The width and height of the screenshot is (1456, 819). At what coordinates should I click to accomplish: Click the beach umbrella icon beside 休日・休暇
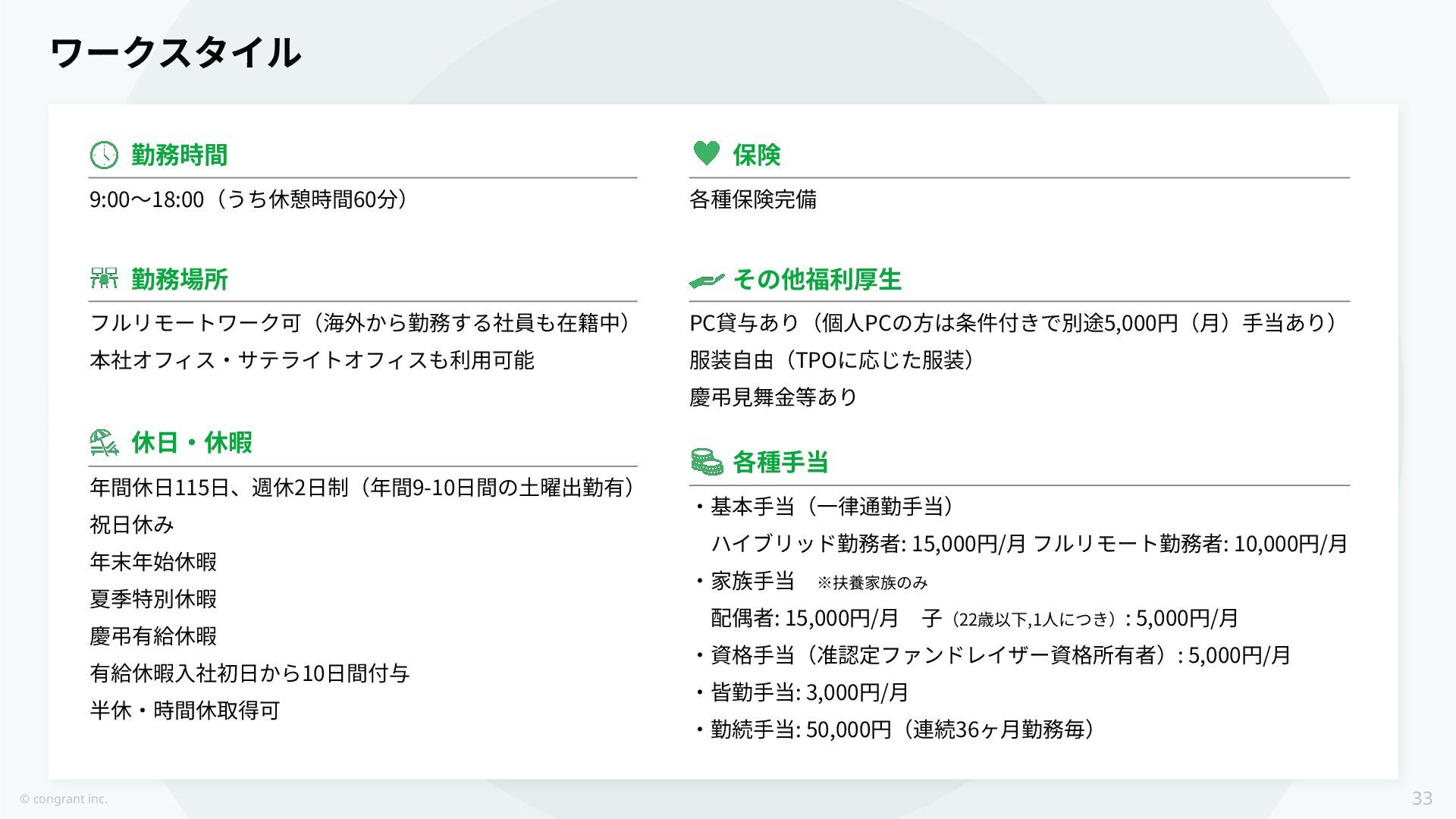click(104, 442)
